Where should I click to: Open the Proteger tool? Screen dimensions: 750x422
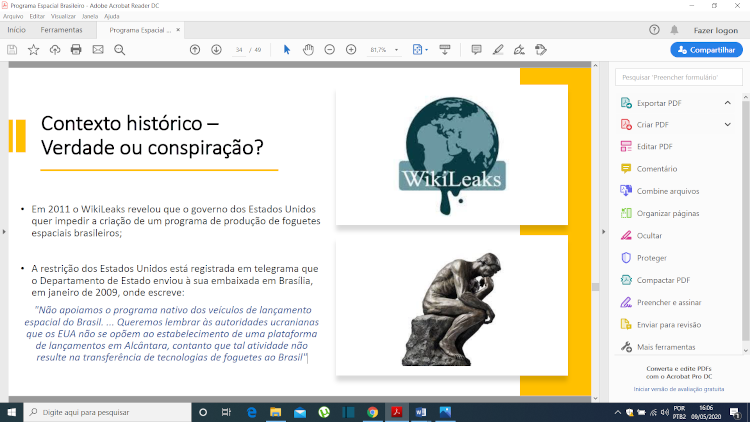click(x=643, y=258)
